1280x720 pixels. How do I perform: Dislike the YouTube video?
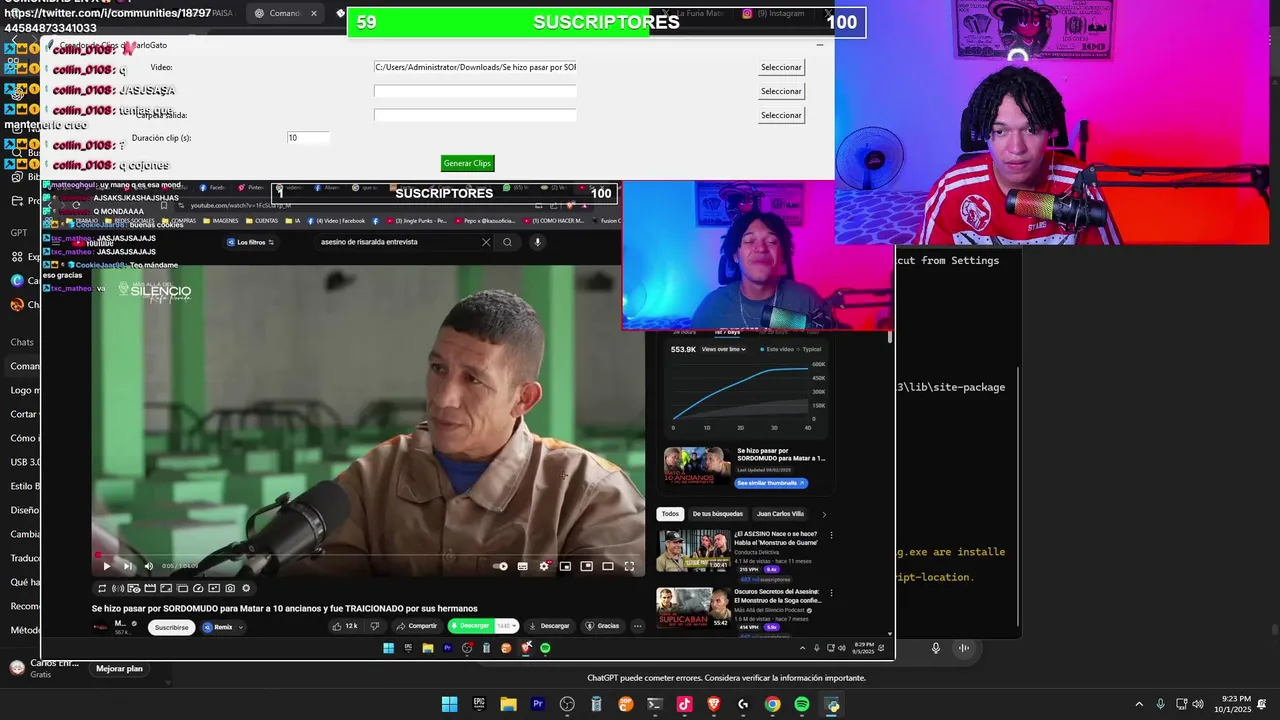375,626
